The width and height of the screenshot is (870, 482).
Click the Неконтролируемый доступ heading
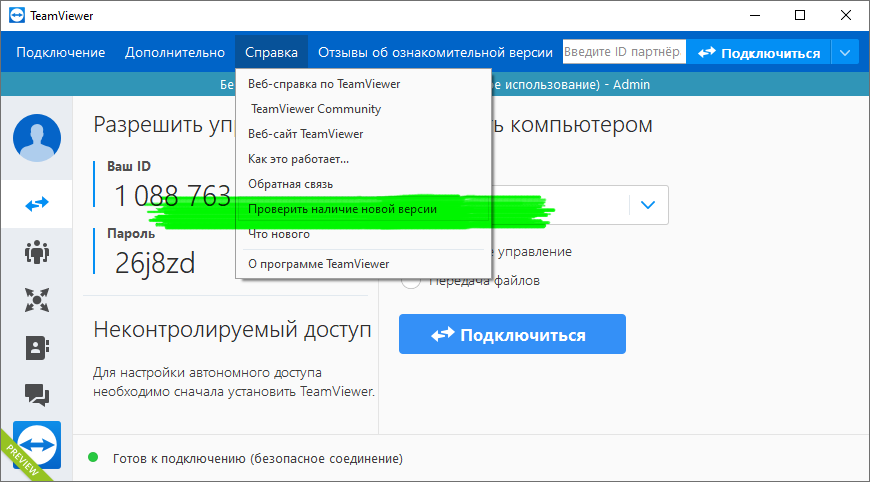click(232, 329)
